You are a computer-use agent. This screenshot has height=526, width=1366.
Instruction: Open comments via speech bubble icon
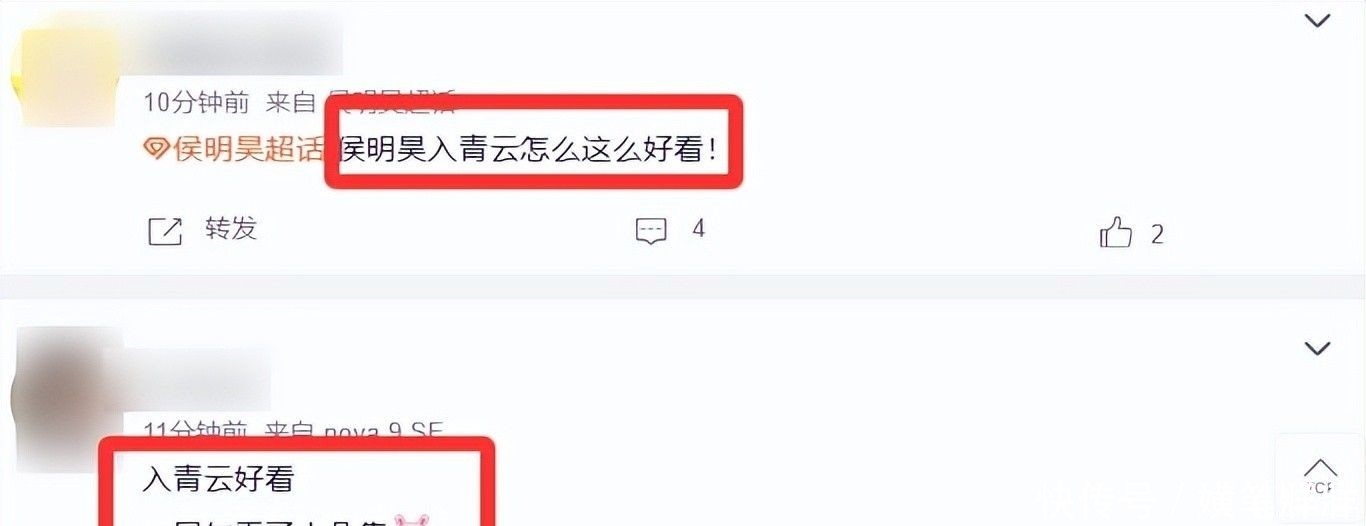(x=651, y=231)
